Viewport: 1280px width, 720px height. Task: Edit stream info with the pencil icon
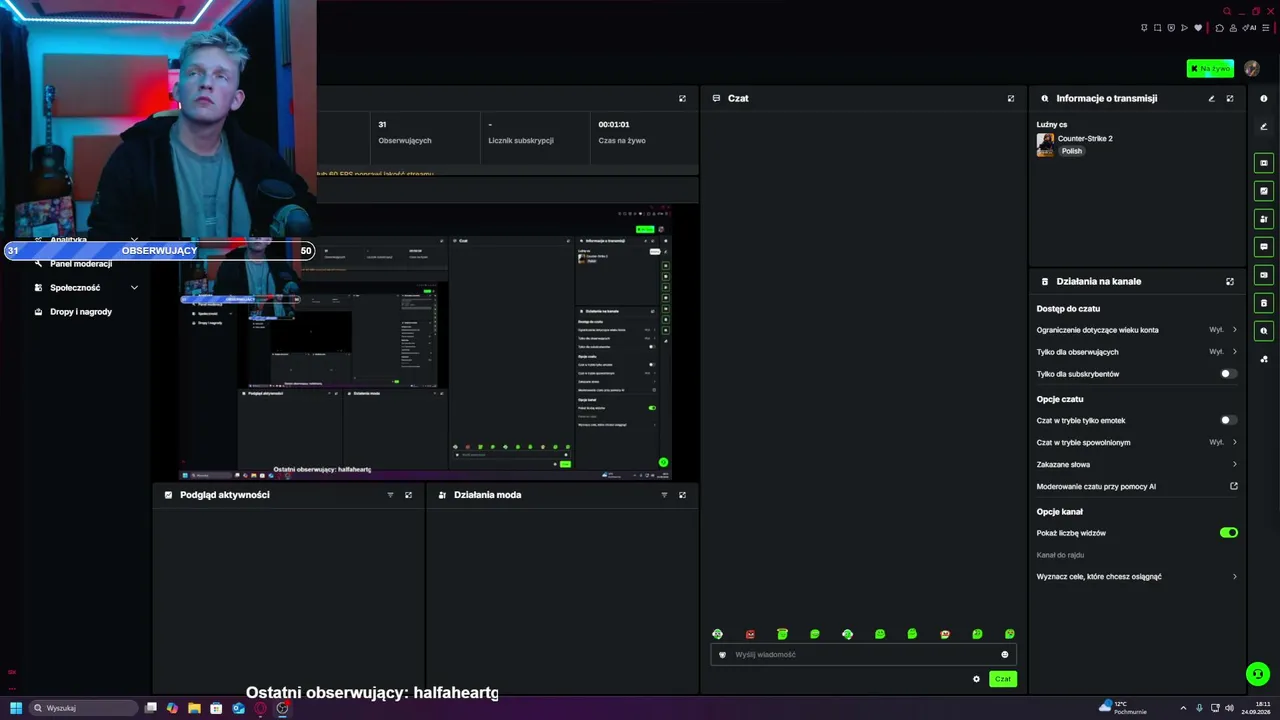pos(1211,98)
